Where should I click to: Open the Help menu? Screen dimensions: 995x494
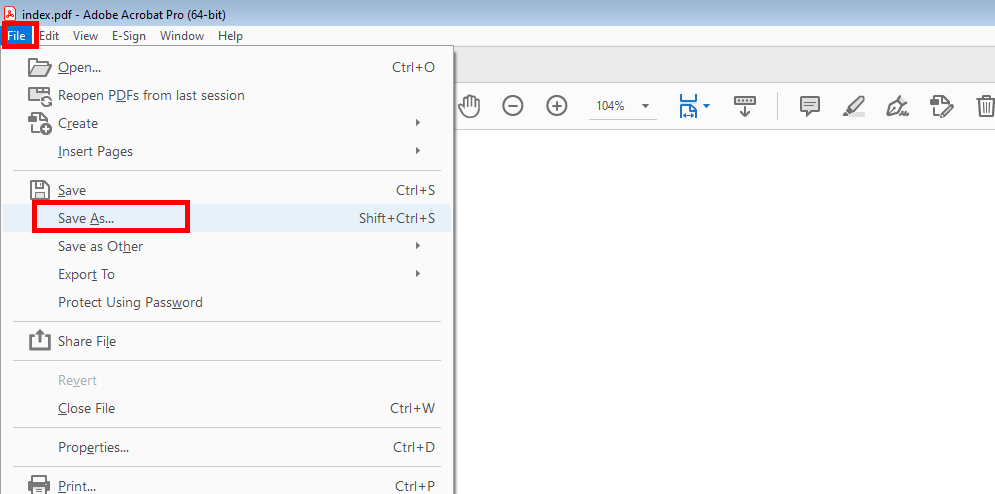tap(230, 36)
